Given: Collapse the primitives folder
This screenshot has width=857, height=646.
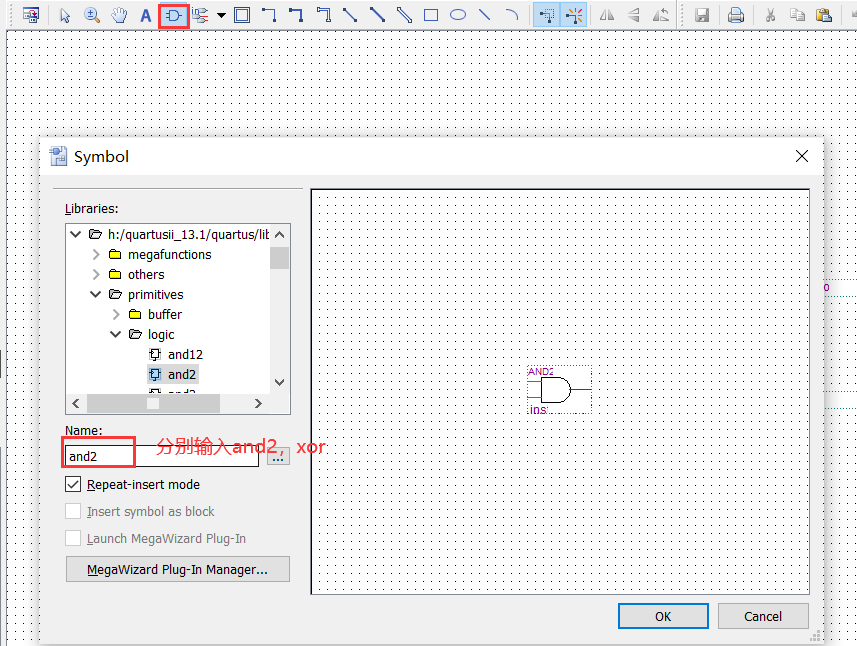Looking at the screenshot, I should (96, 295).
